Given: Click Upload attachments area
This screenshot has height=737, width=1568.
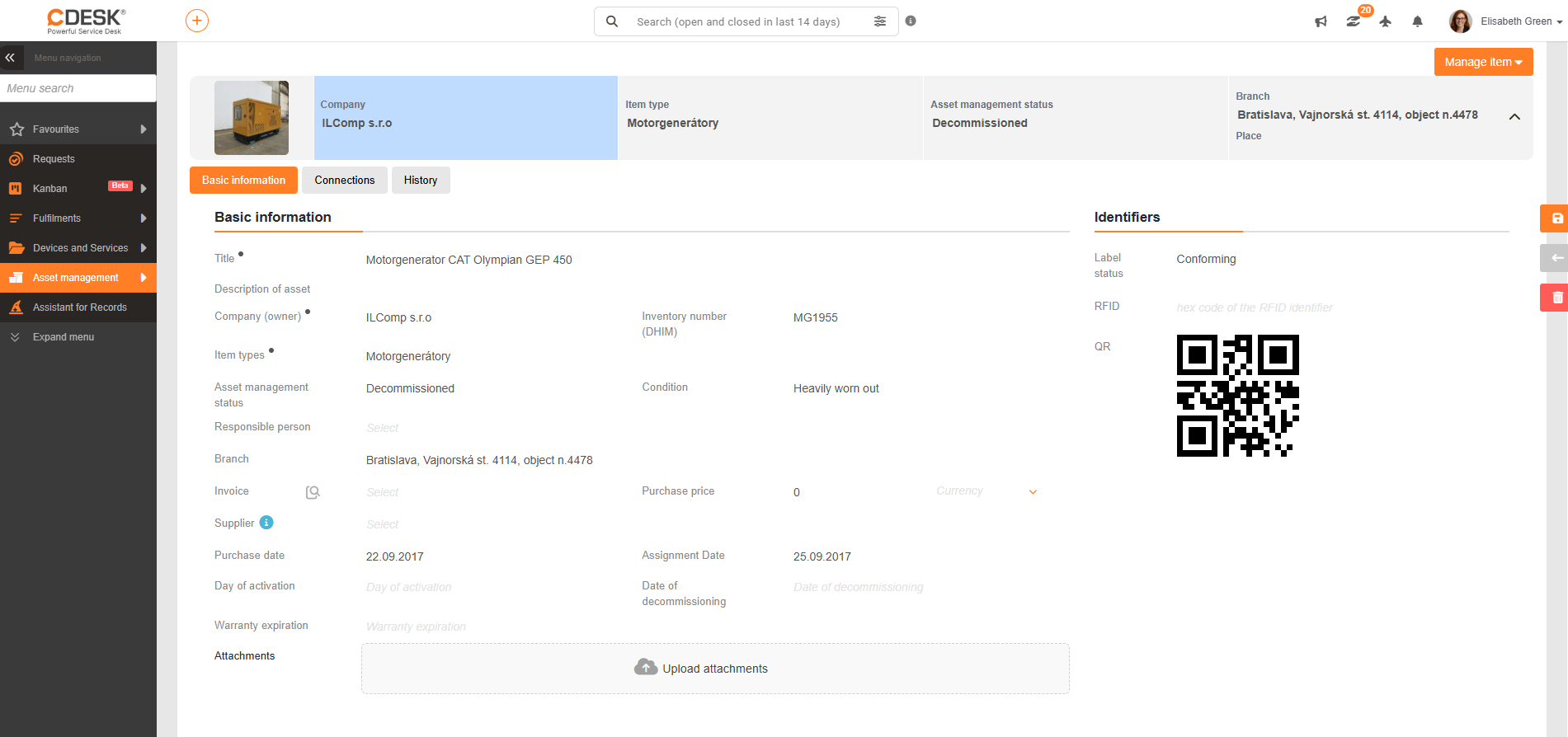Looking at the screenshot, I should tap(715, 669).
